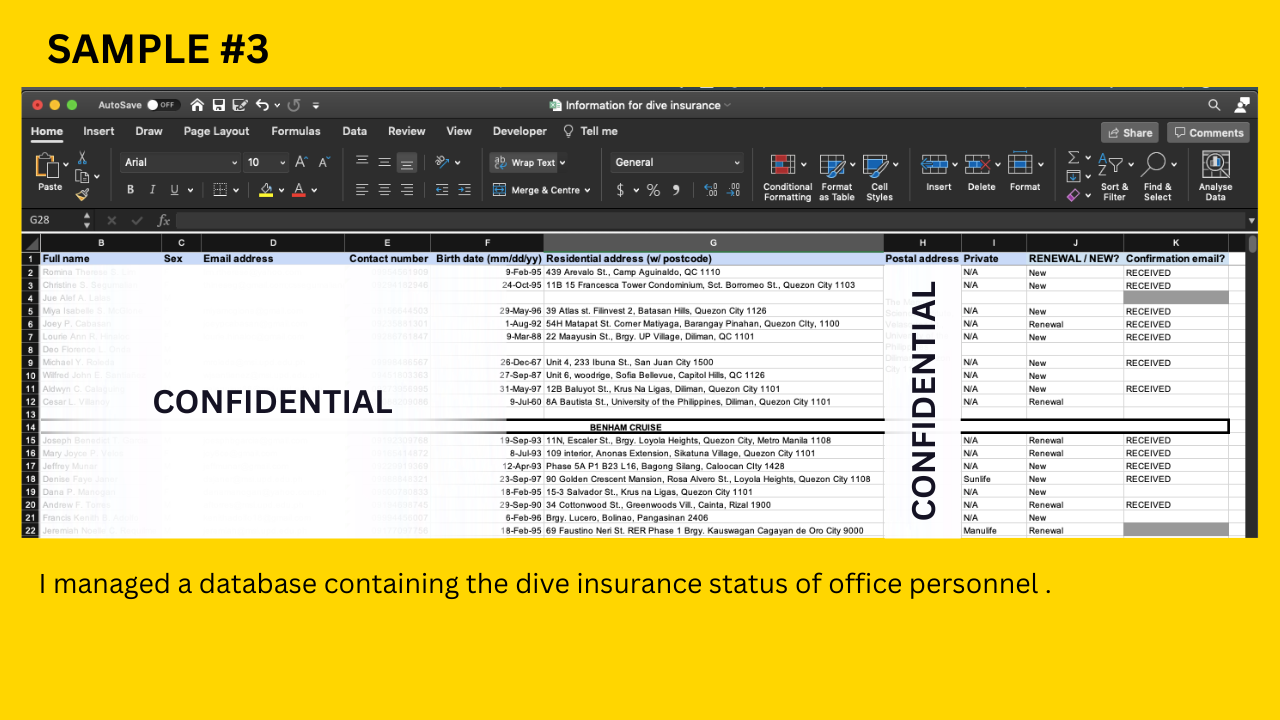Viewport: 1280px width, 720px height.
Task: Click the Name Box showing G28
Action: (x=52, y=220)
